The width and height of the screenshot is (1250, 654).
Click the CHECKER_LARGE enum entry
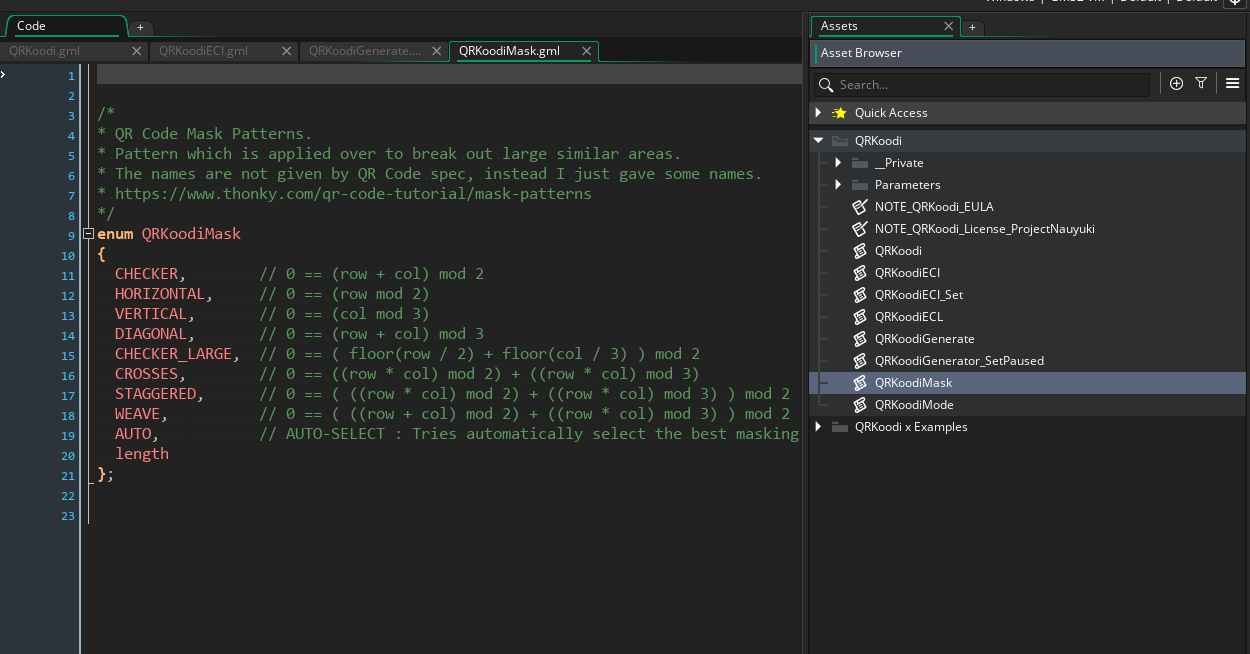click(173, 354)
